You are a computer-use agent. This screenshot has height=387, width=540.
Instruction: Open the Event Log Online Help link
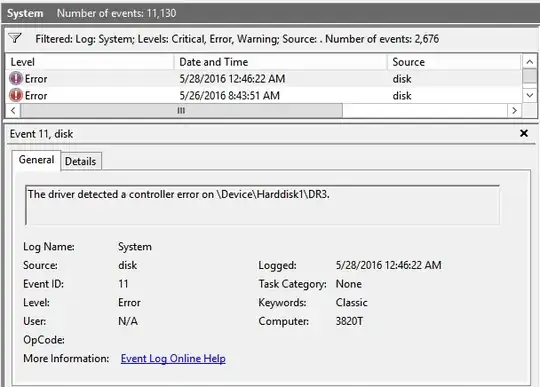173,358
